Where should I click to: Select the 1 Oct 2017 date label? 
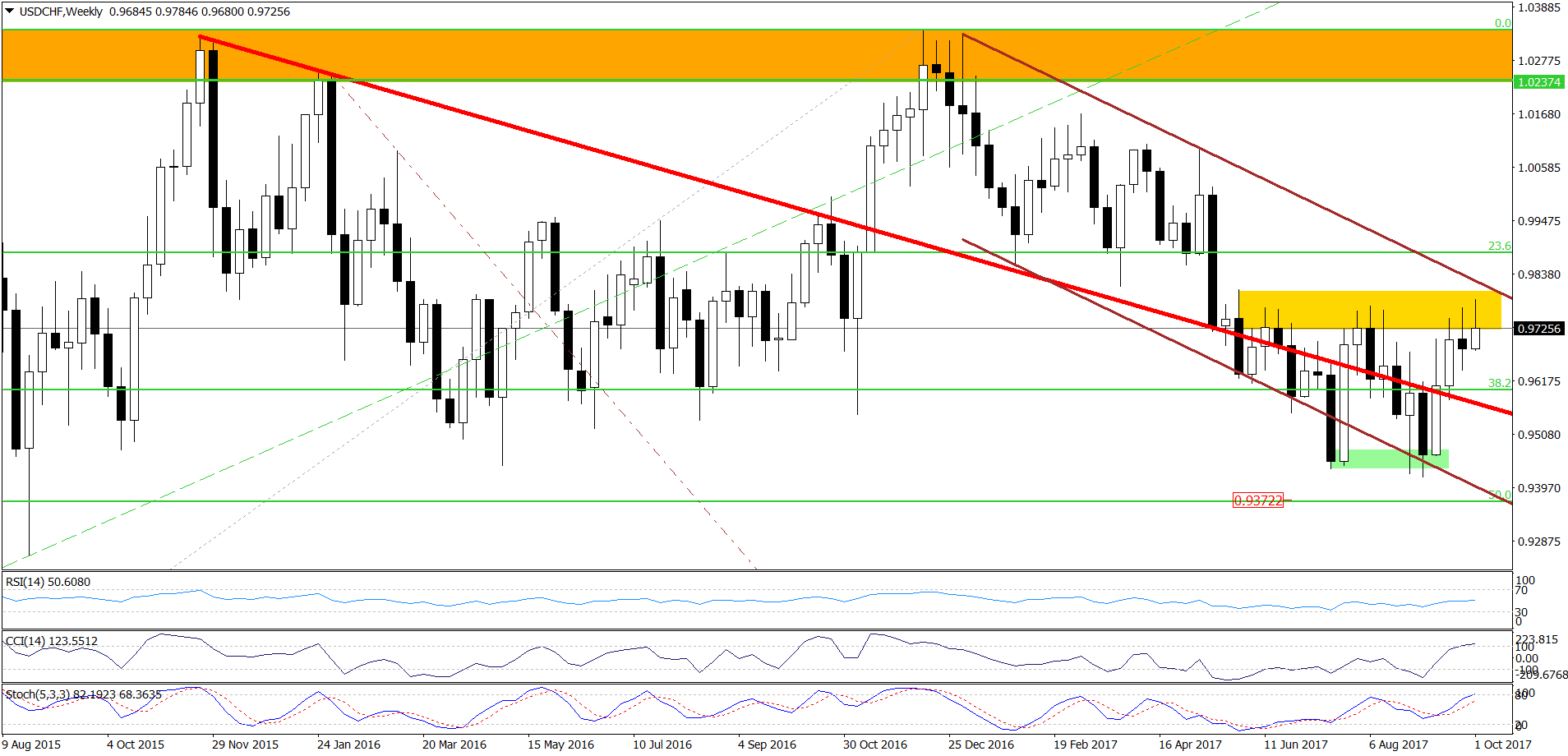[x=1503, y=744]
